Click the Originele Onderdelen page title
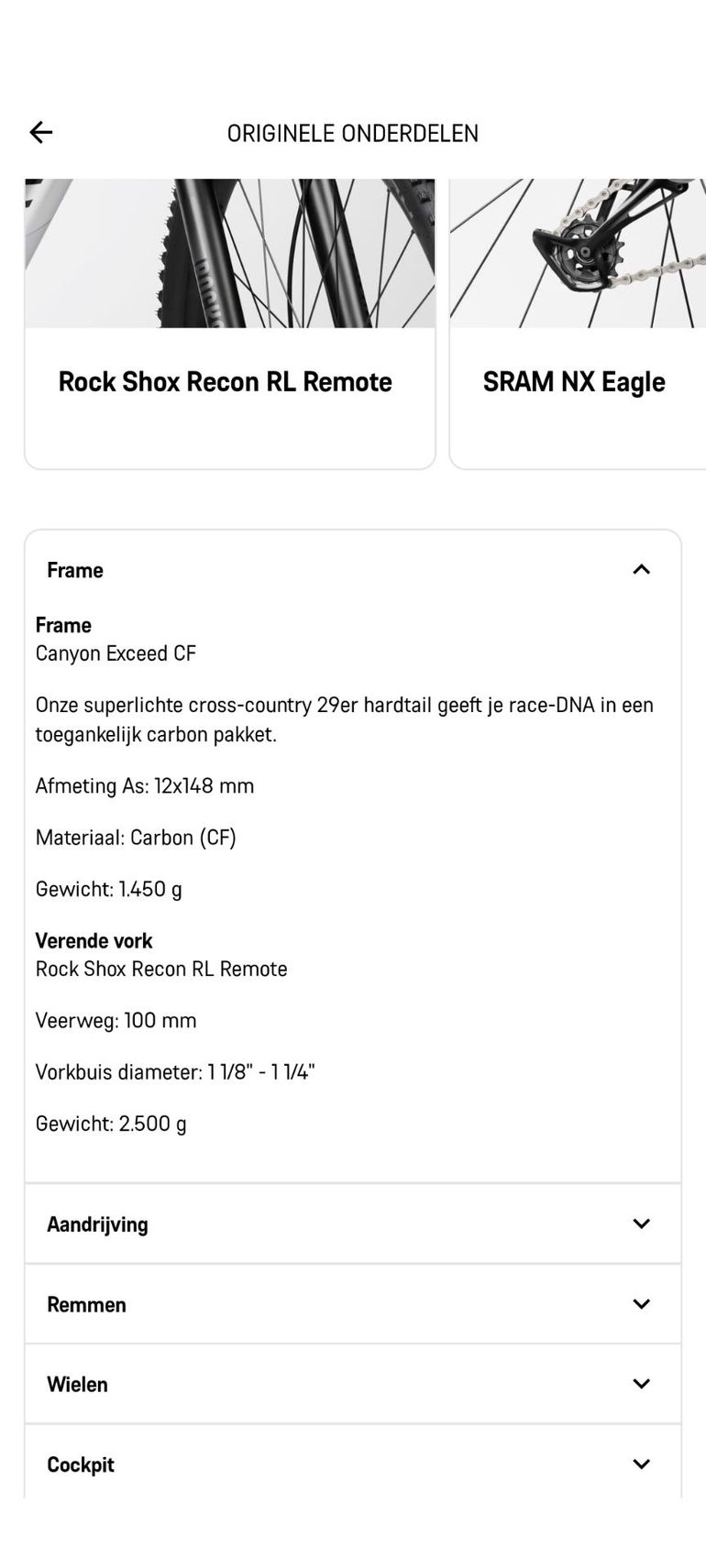This screenshot has width=706, height=1568. pos(353,134)
